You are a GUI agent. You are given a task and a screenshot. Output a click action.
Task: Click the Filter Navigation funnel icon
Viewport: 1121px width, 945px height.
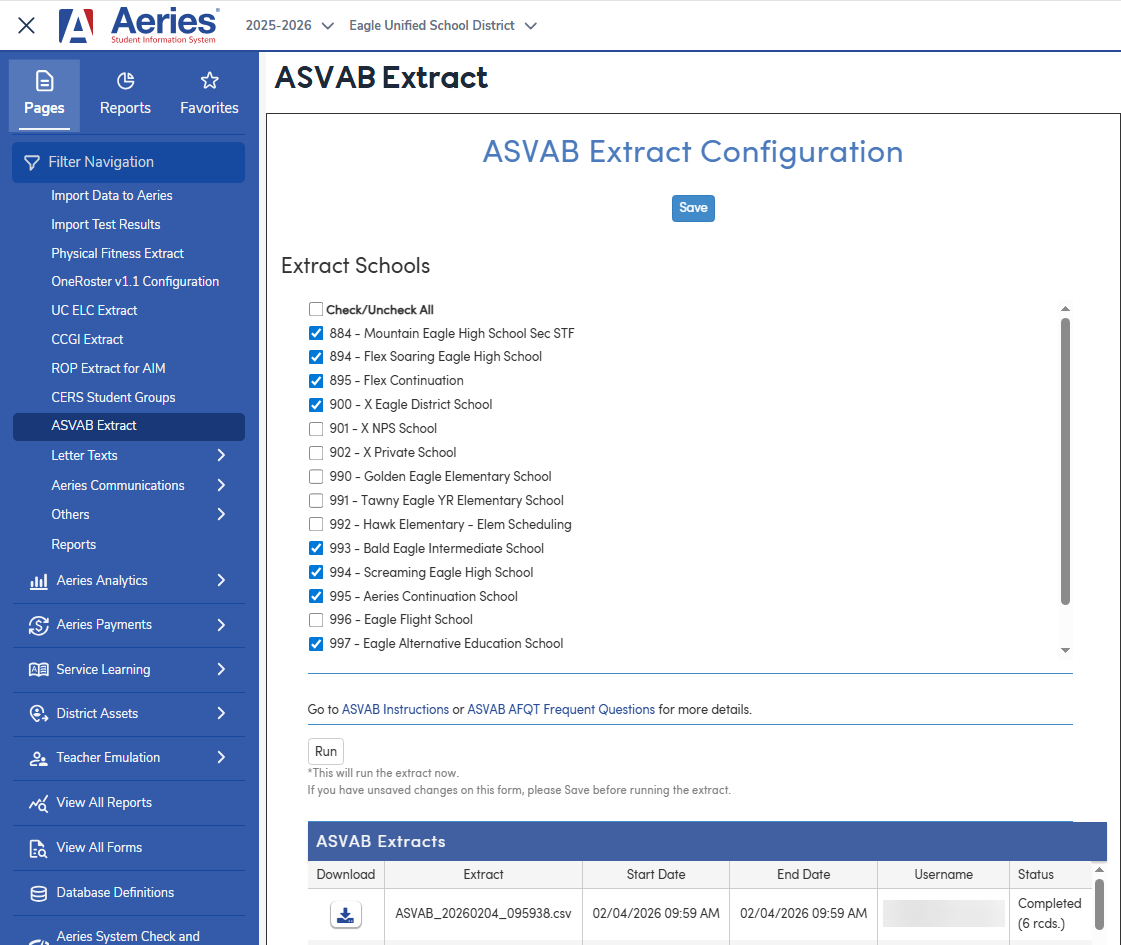pyautogui.click(x=31, y=163)
